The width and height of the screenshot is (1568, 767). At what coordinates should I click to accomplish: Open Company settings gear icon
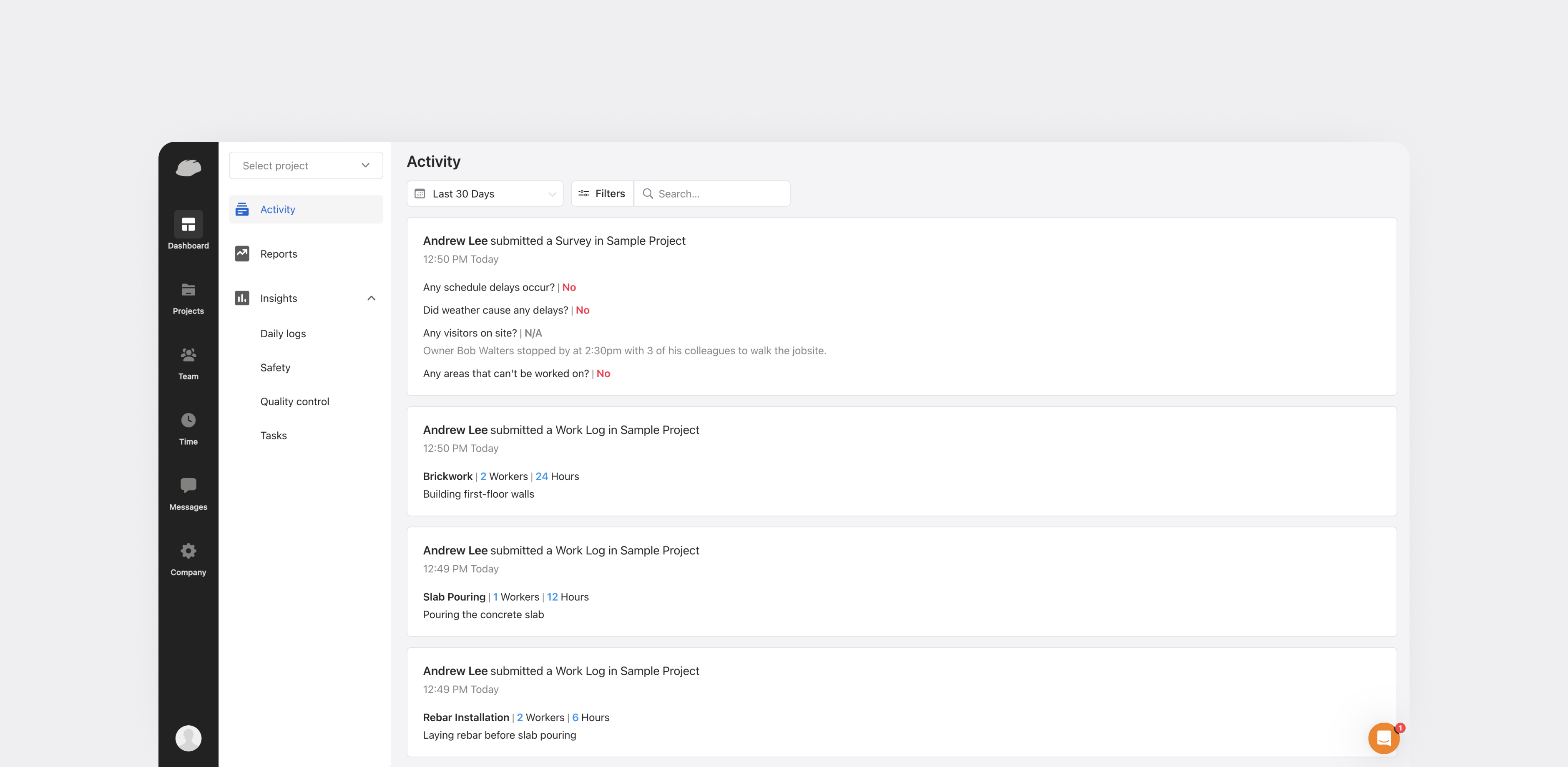point(188,551)
